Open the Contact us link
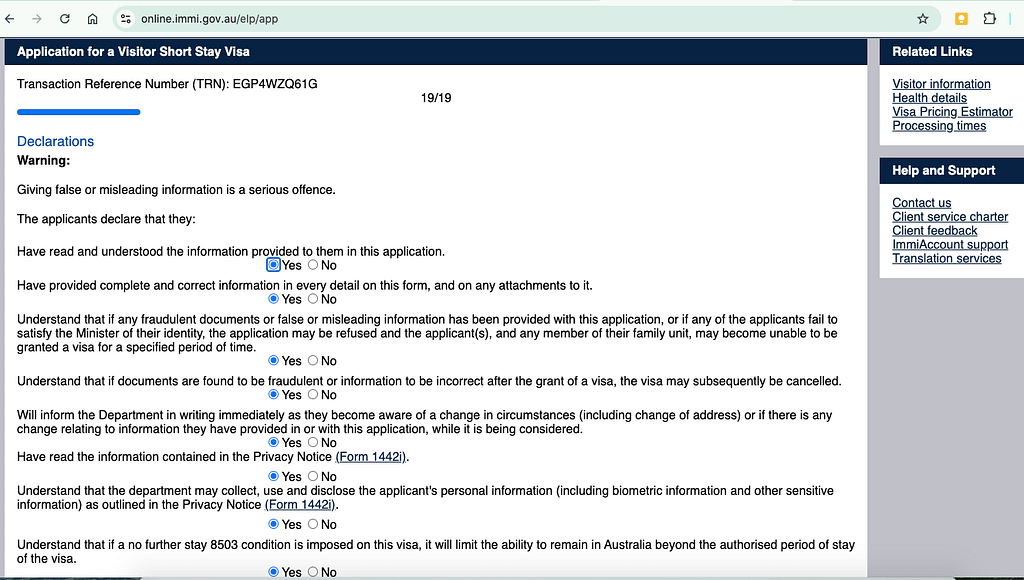Image resolution: width=1024 pixels, height=580 pixels. [x=921, y=203]
